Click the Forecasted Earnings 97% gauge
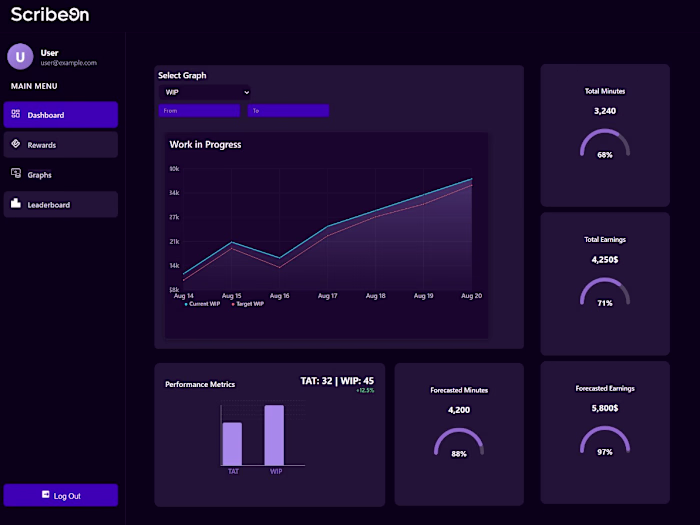Screen dimensions: 700x525 [x=605, y=441]
